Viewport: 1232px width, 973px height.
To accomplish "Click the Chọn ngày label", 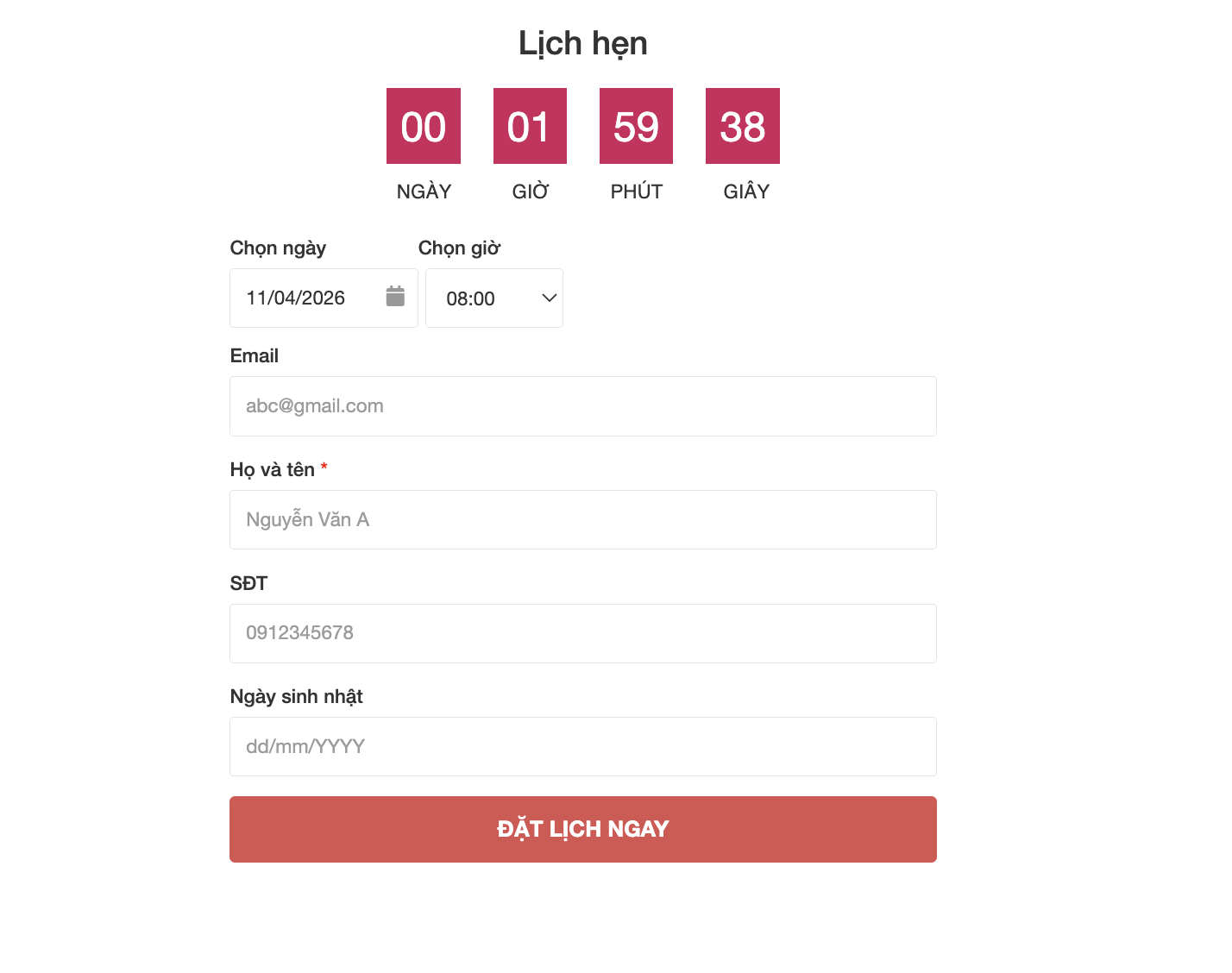I will pyautogui.click(x=278, y=248).
